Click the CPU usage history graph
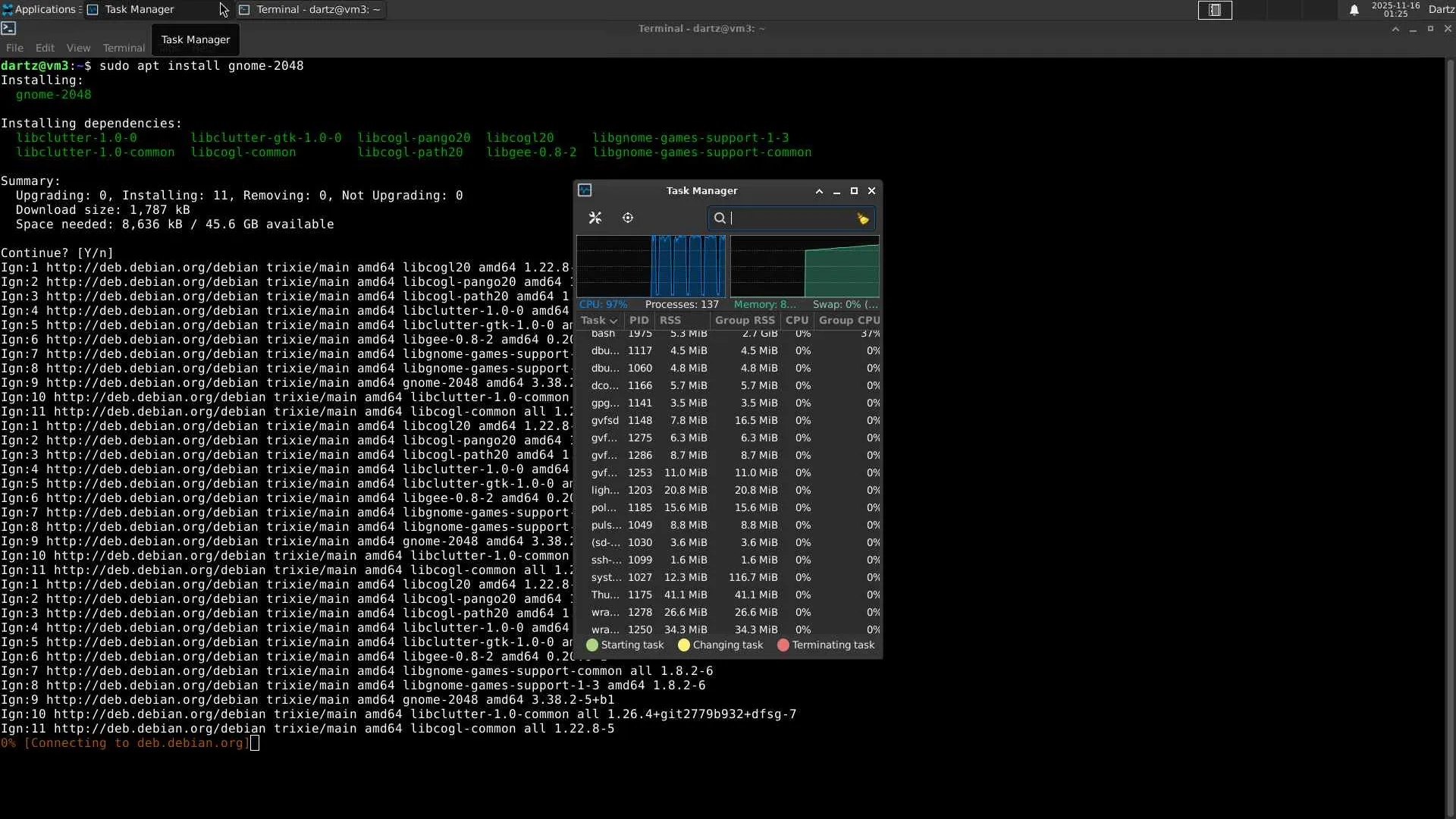 [651, 266]
